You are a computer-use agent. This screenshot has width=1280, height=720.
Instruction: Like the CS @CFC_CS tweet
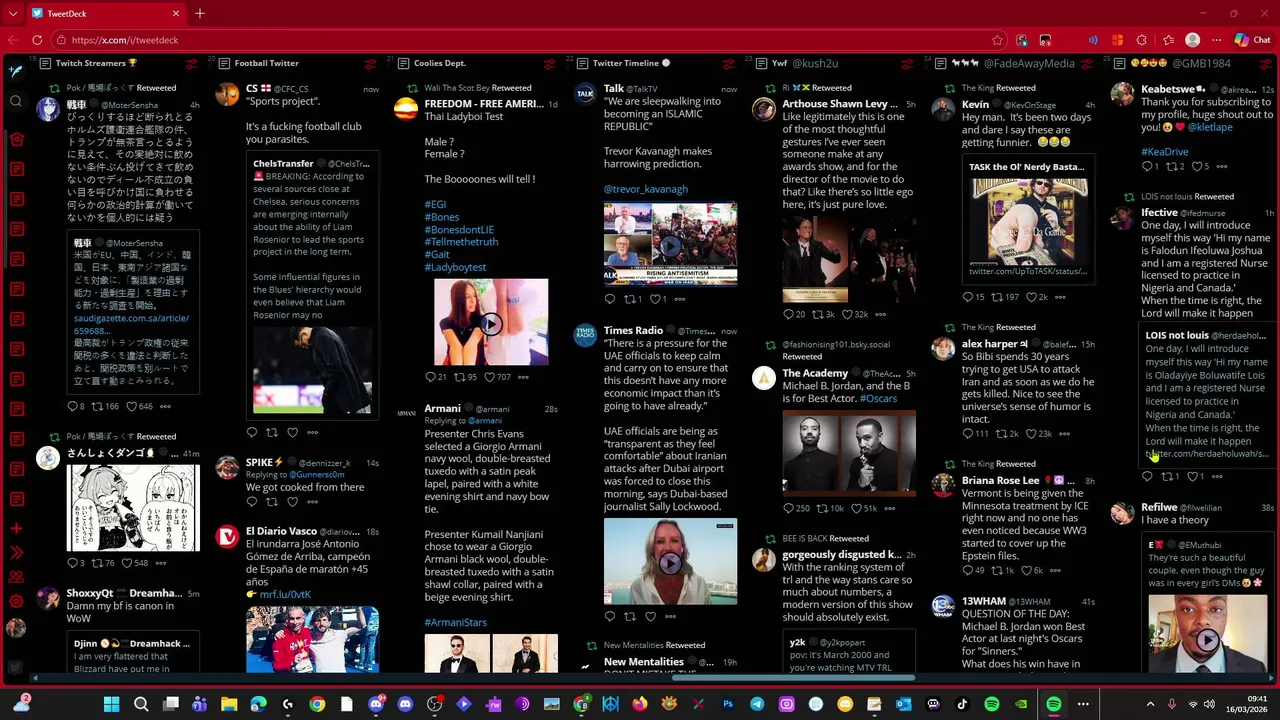292,432
